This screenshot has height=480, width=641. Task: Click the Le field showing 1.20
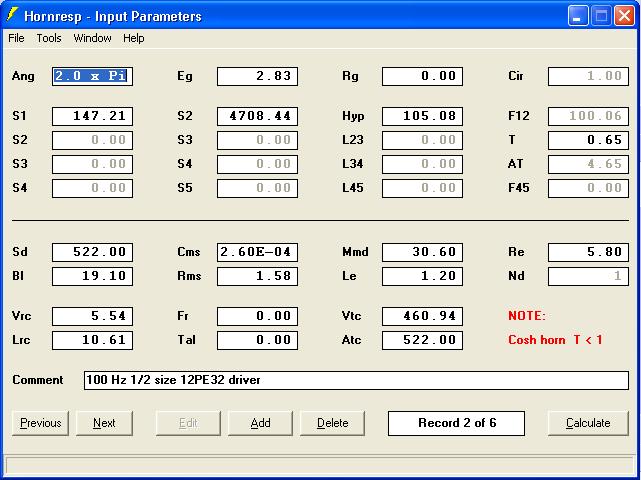422,276
